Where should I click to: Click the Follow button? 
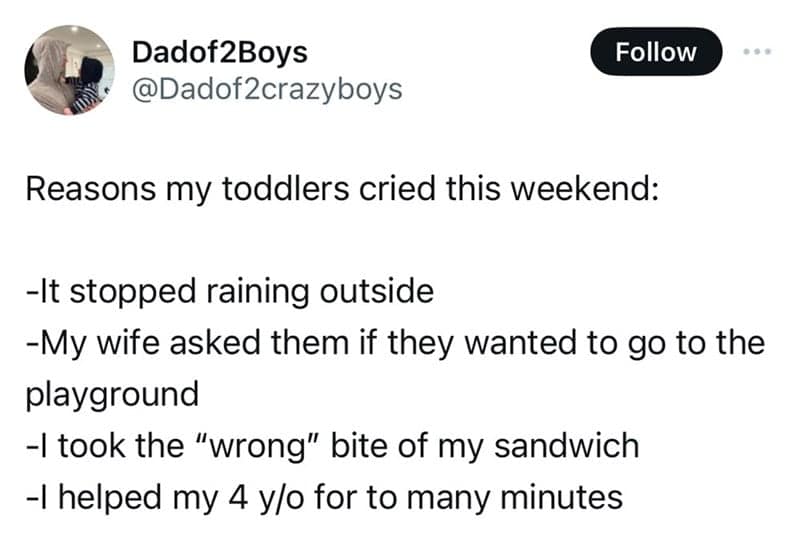(656, 52)
